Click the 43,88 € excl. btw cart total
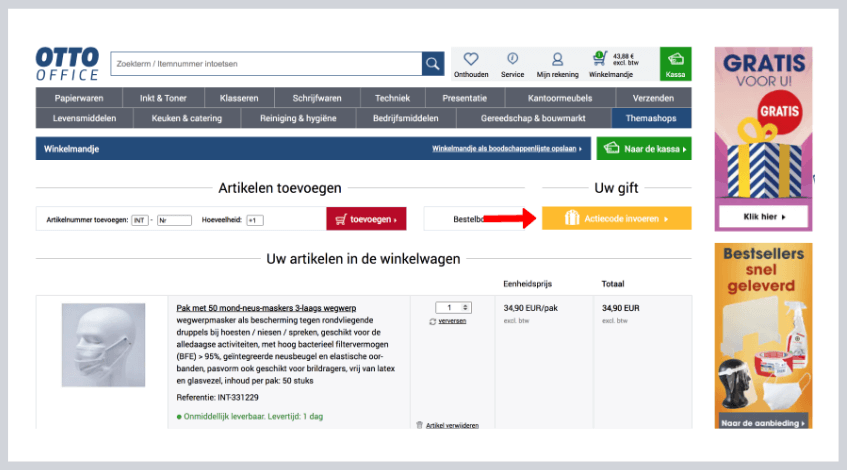The image size is (847, 470). [x=625, y=59]
